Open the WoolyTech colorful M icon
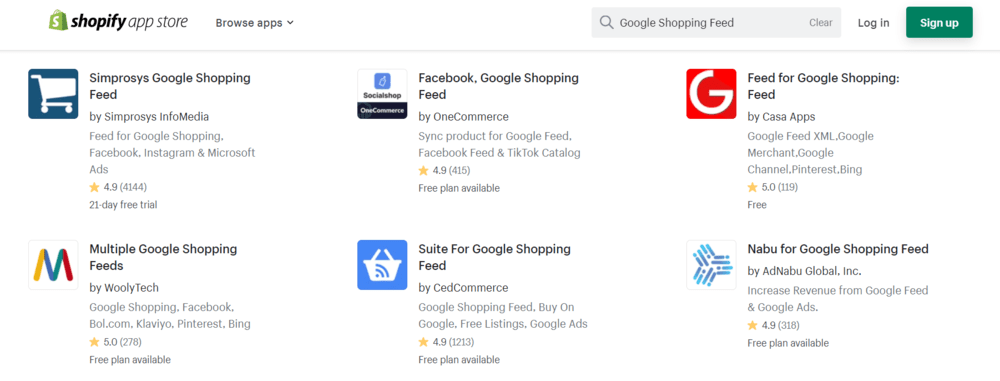The image size is (1000, 381). pos(53,265)
